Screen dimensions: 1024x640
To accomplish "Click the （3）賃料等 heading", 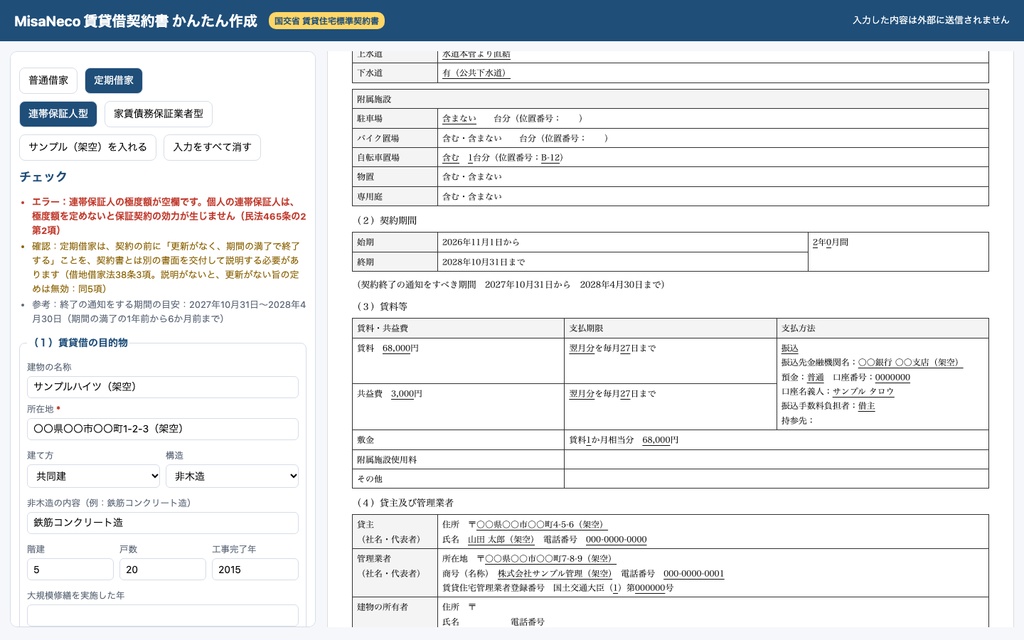I will tap(380, 306).
